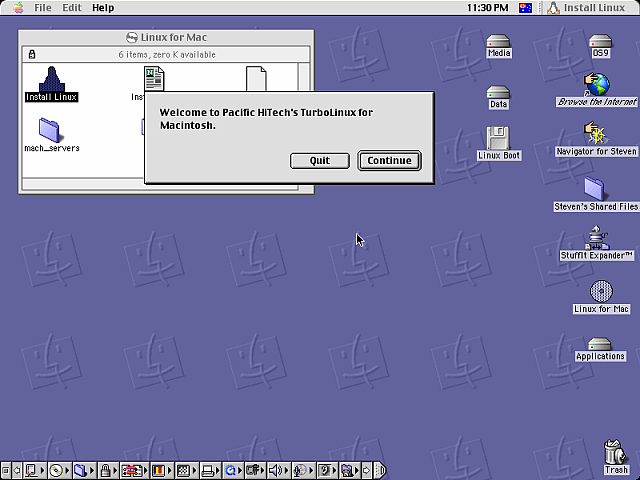
Task: Open the sound source microphone Control Strip module
Action: pos(304,471)
